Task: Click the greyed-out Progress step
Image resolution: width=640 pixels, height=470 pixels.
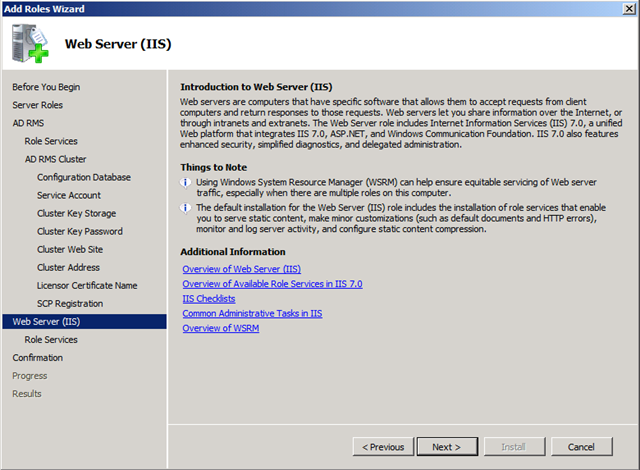Action: coord(30,376)
